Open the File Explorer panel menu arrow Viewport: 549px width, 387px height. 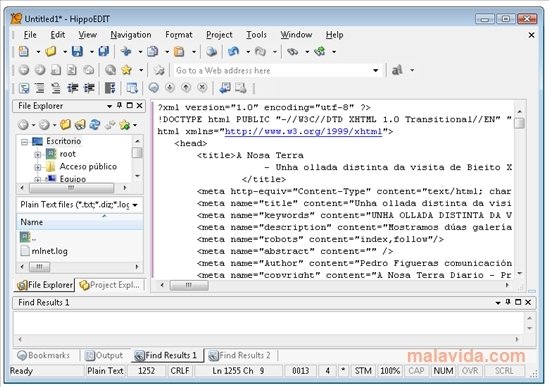109,106
